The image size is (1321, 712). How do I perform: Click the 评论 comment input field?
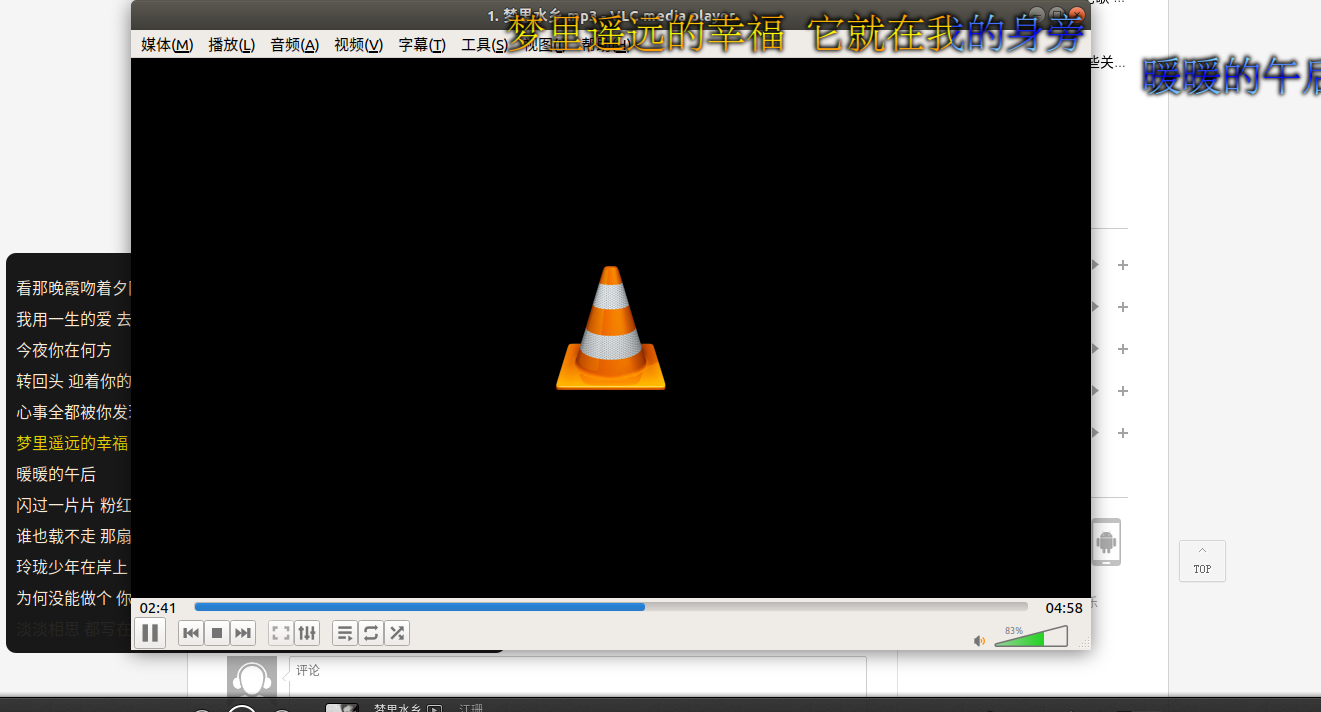tap(578, 676)
